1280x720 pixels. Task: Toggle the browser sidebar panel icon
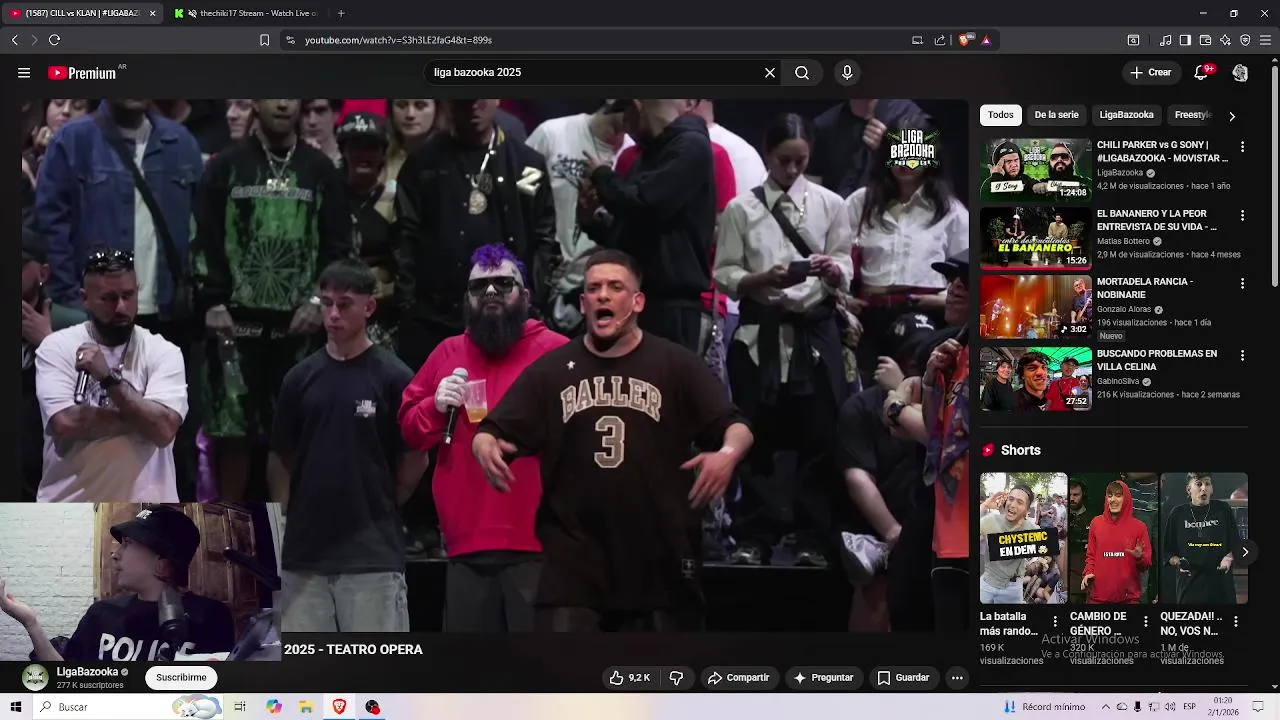coord(1185,40)
